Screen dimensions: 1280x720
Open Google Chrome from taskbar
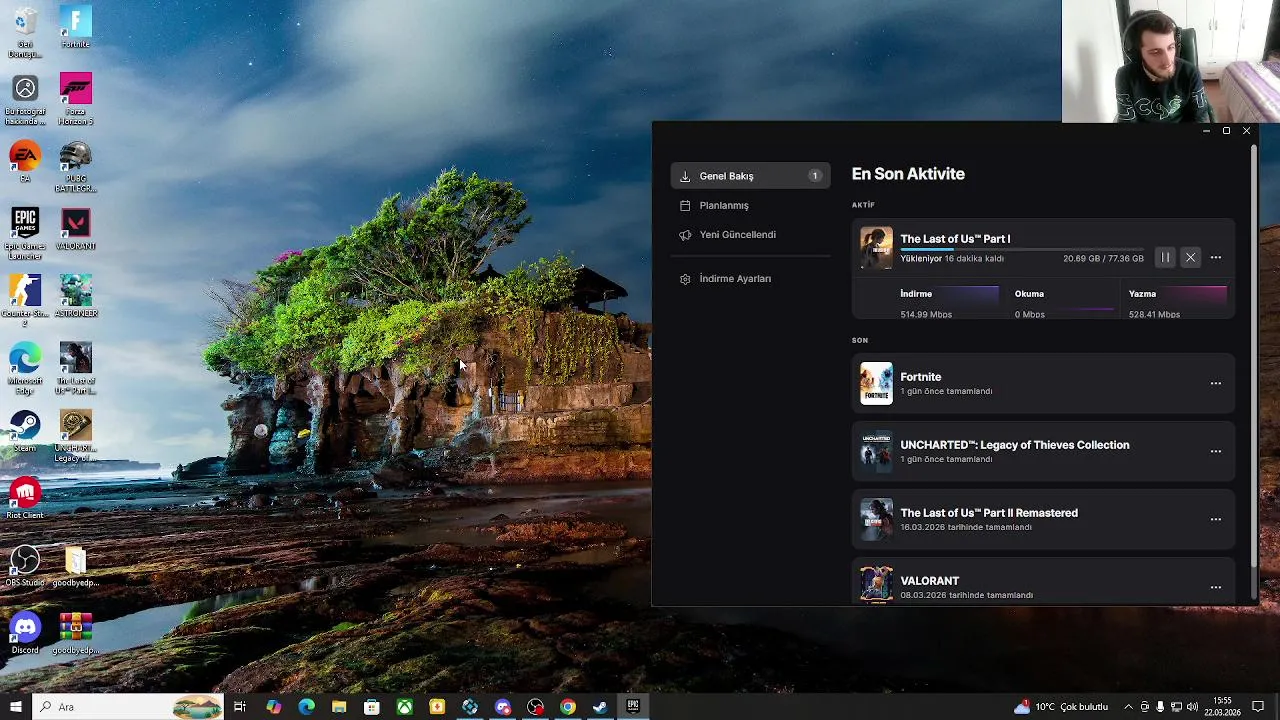pos(568,707)
